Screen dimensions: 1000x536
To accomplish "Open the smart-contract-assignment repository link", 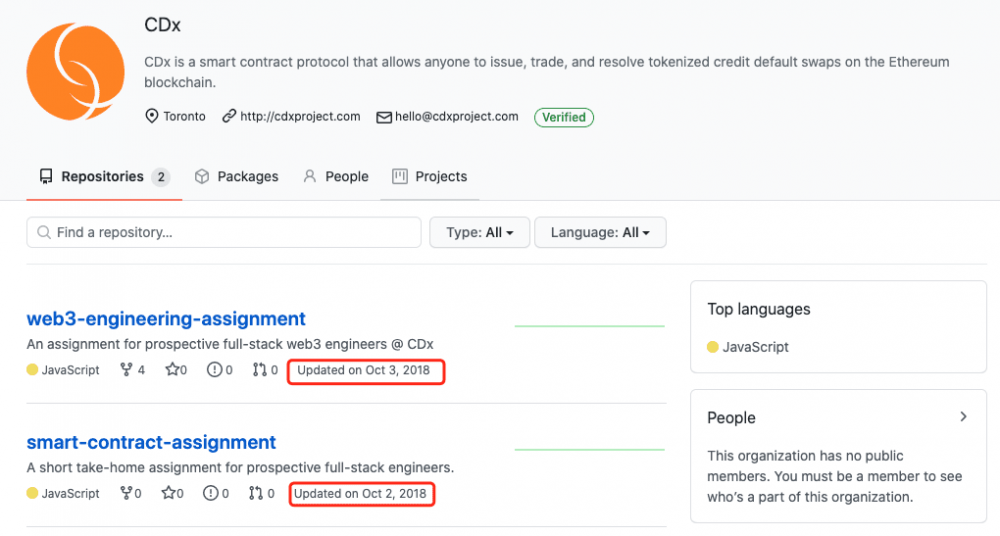I will (x=151, y=442).
